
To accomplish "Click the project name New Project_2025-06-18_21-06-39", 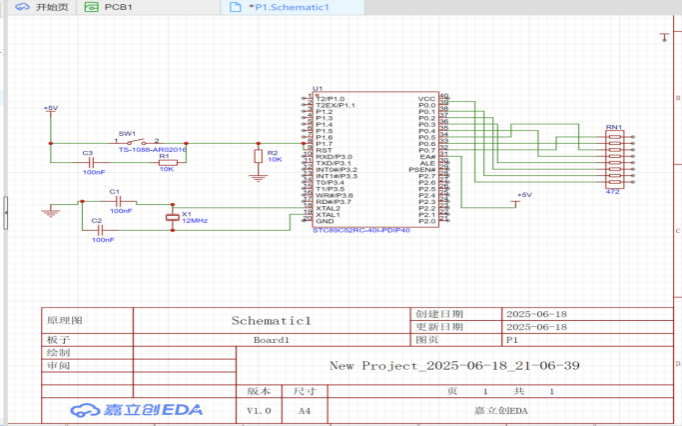I will coord(455,366).
